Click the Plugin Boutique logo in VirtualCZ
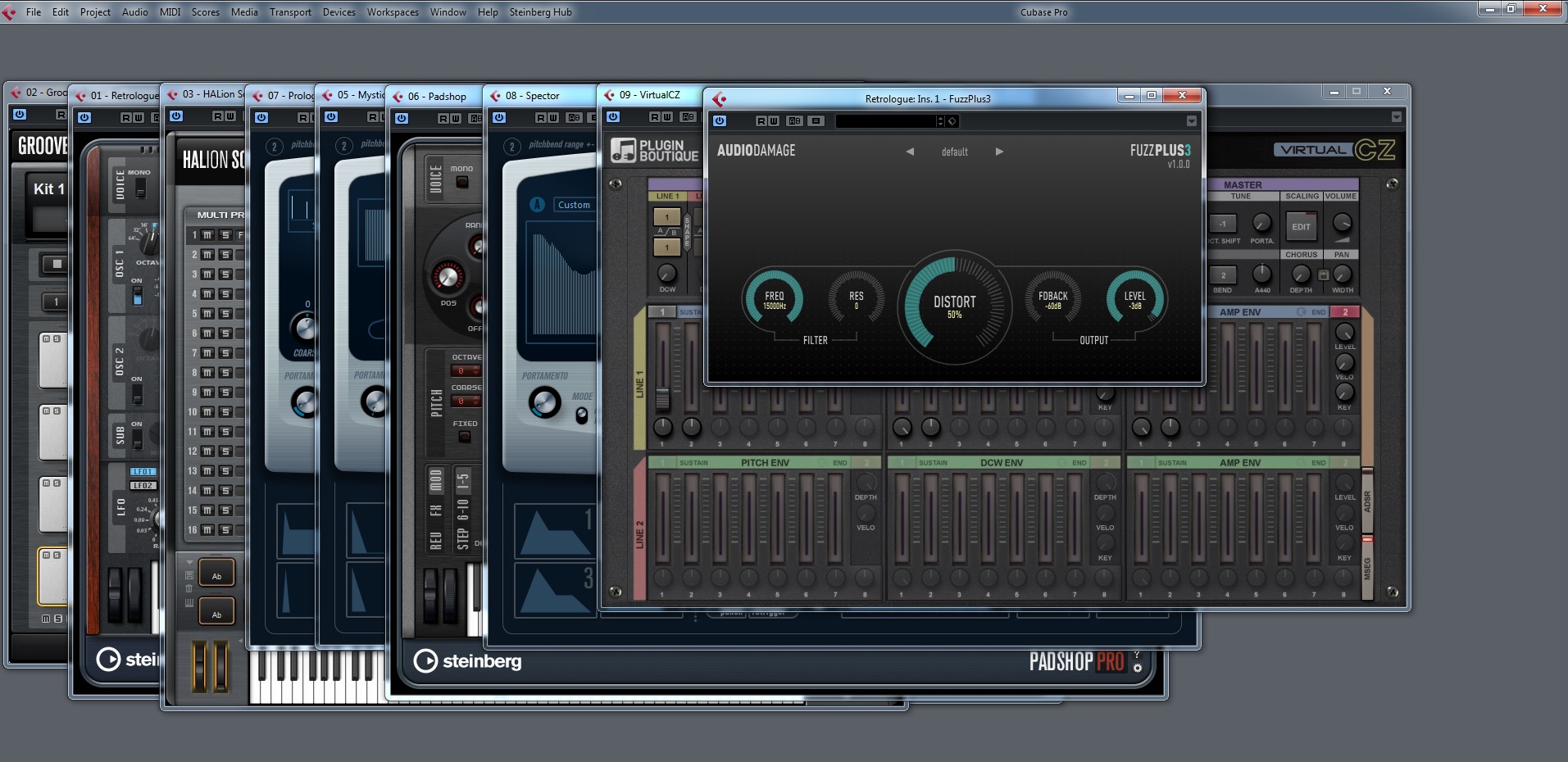 [655, 151]
